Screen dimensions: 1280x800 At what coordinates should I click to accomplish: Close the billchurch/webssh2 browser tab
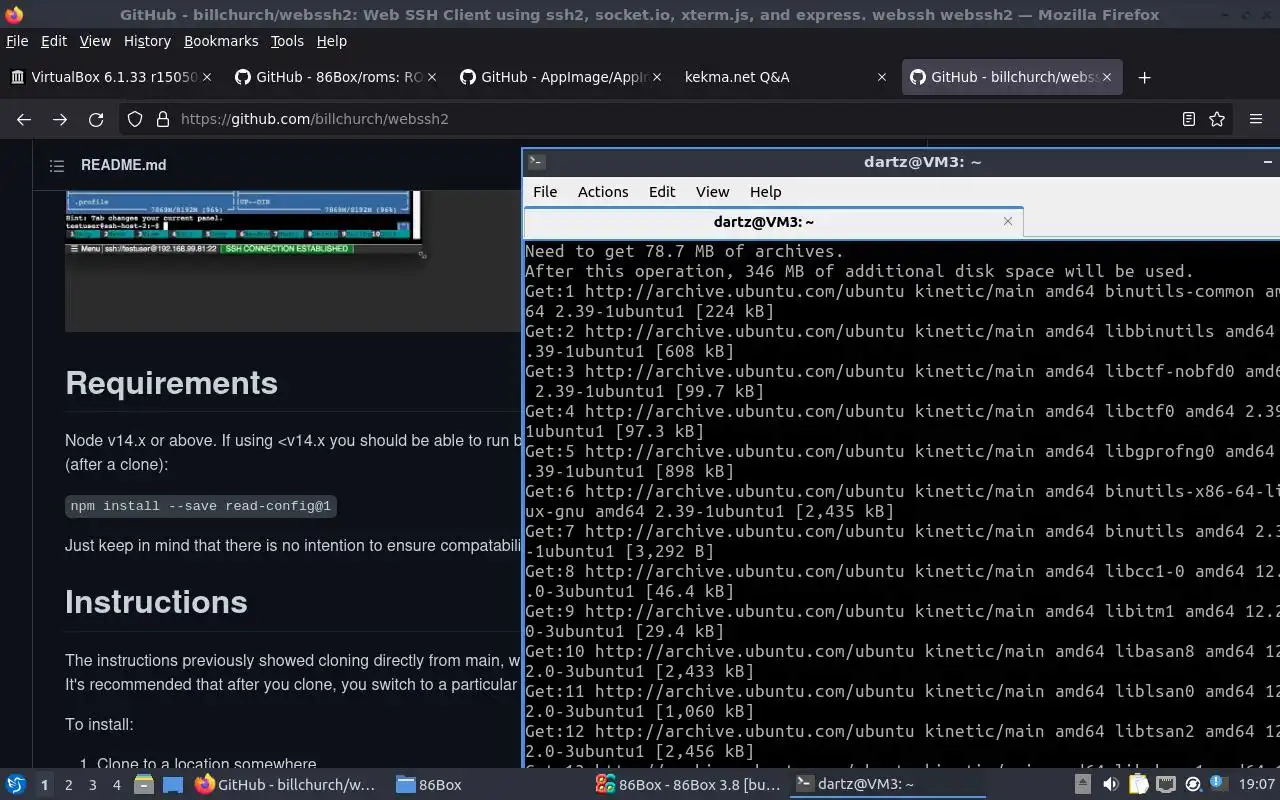coord(1107,77)
